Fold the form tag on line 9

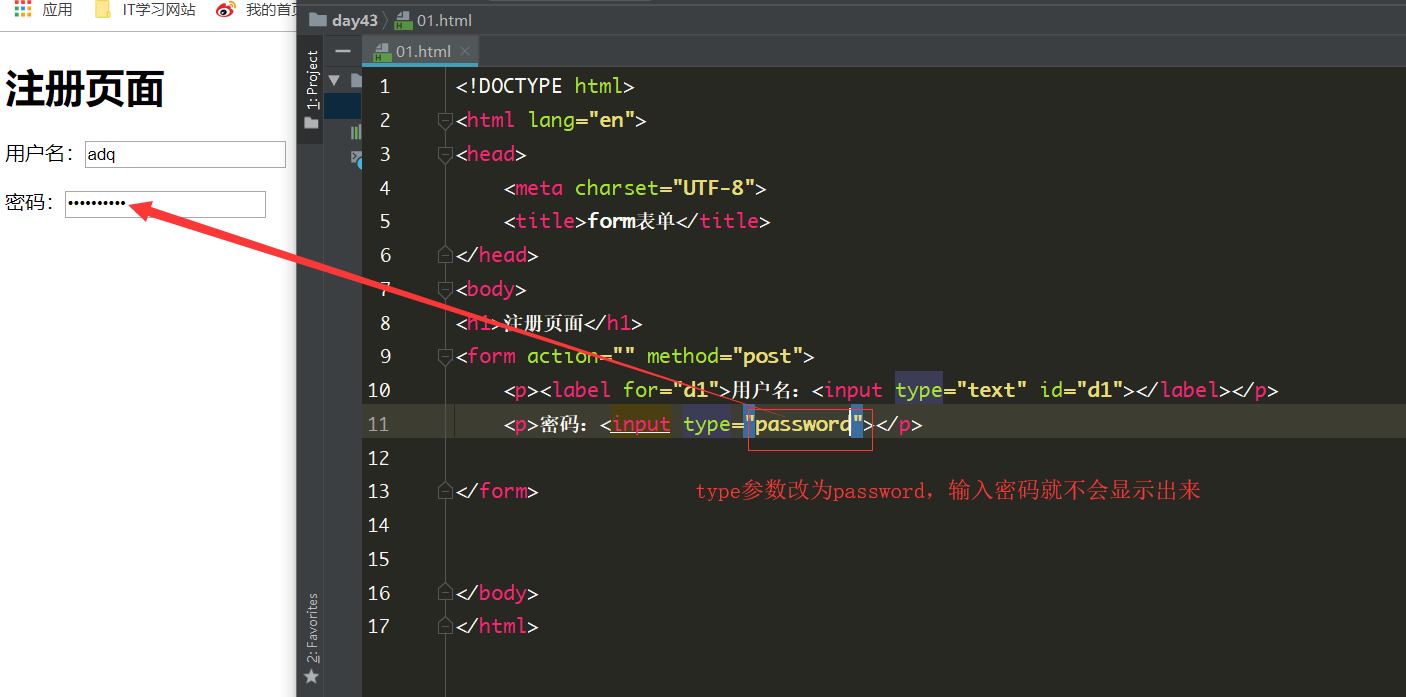(x=445, y=356)
